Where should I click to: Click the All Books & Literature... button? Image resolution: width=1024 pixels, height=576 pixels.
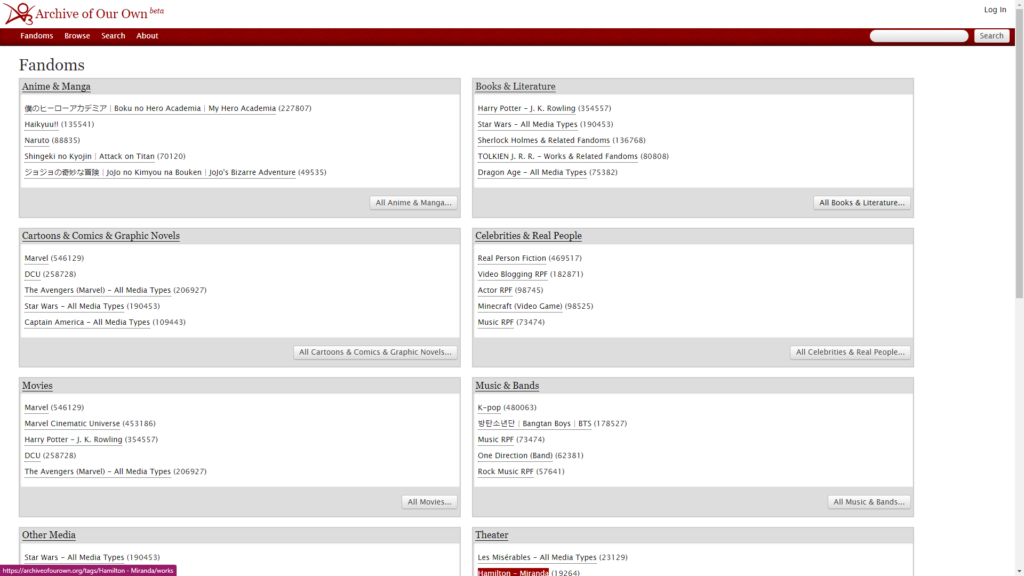(x=862, y=203)
